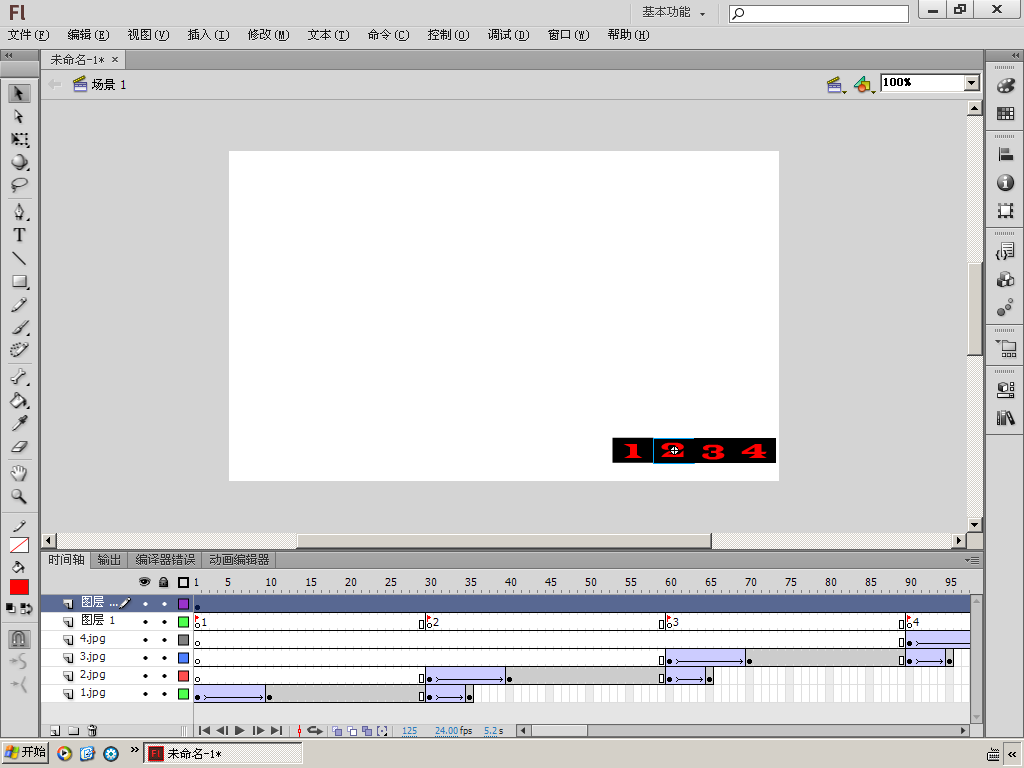The width and height of the screenshot is (1024, 768).
Task: Open the red fill color swatch
Action: [x=19, y=586]
